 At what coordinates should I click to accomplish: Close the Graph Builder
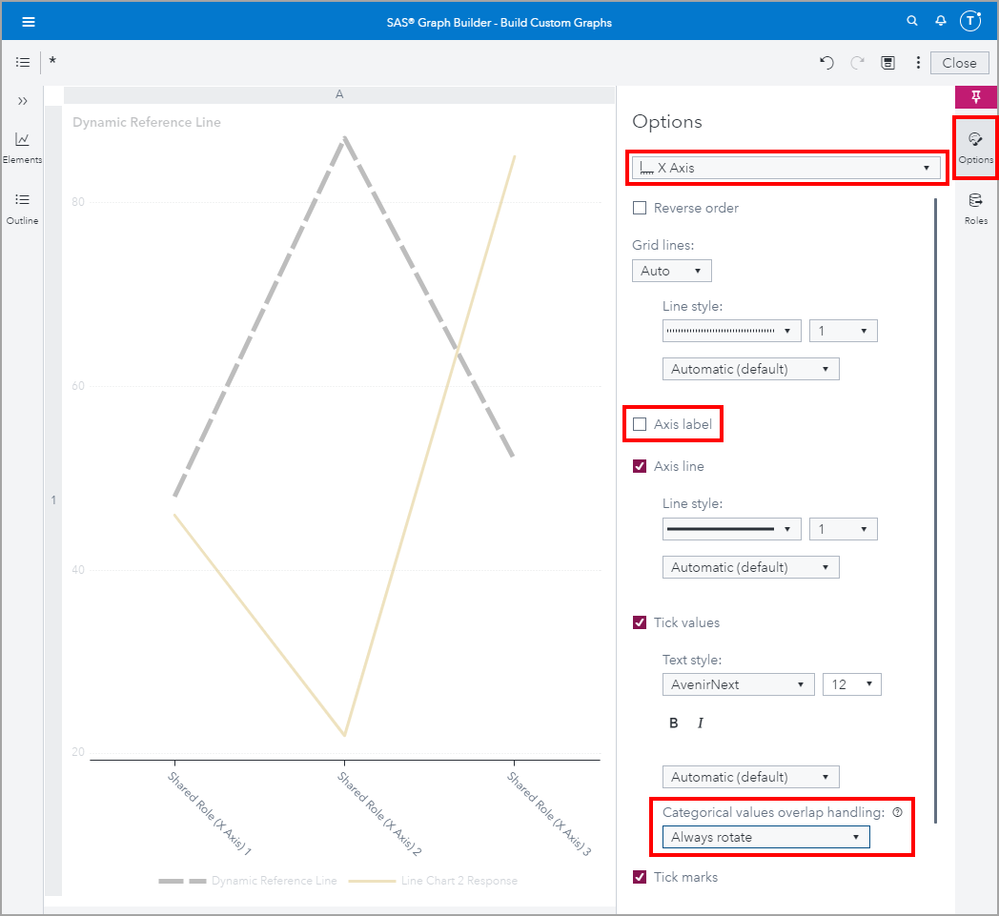(x=959, y=63)
